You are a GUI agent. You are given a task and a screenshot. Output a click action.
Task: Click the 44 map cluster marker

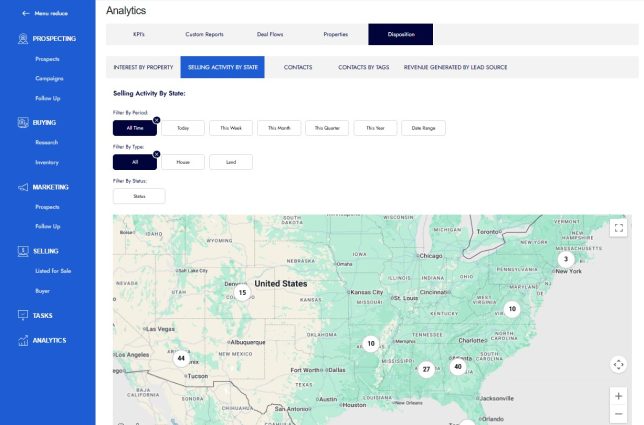tap(181, 357)
